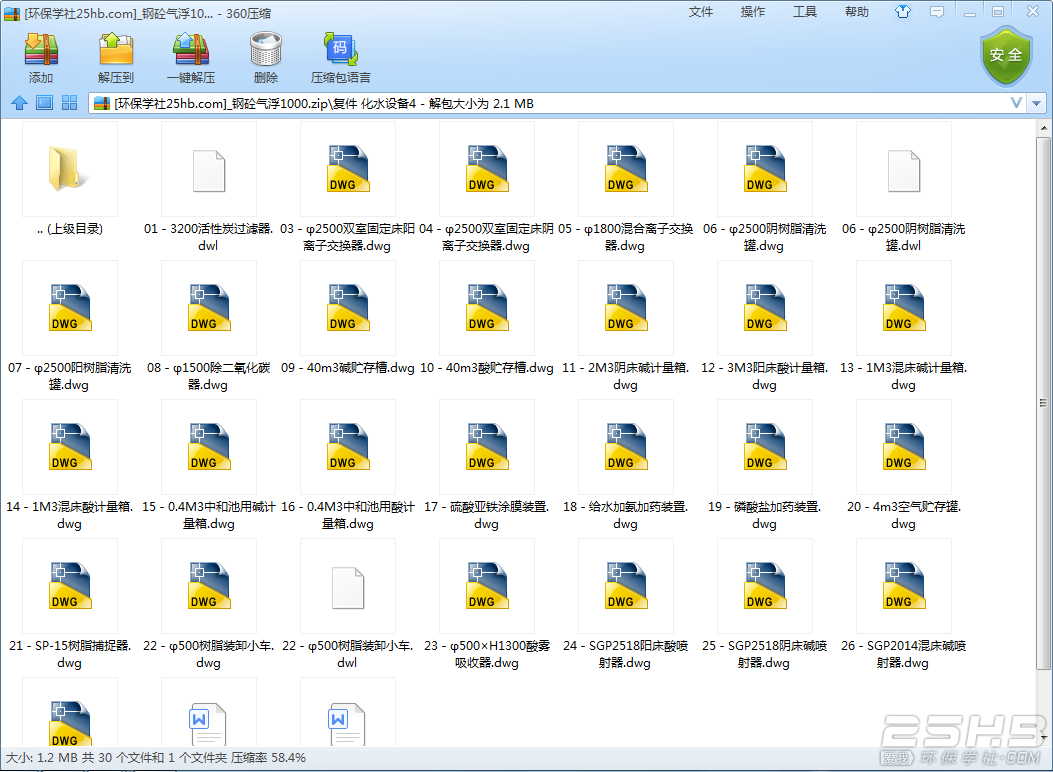Select 14 - 1M3混床酸计量箱.dwg
This screenshot has height=772, width=1053.
69,465
